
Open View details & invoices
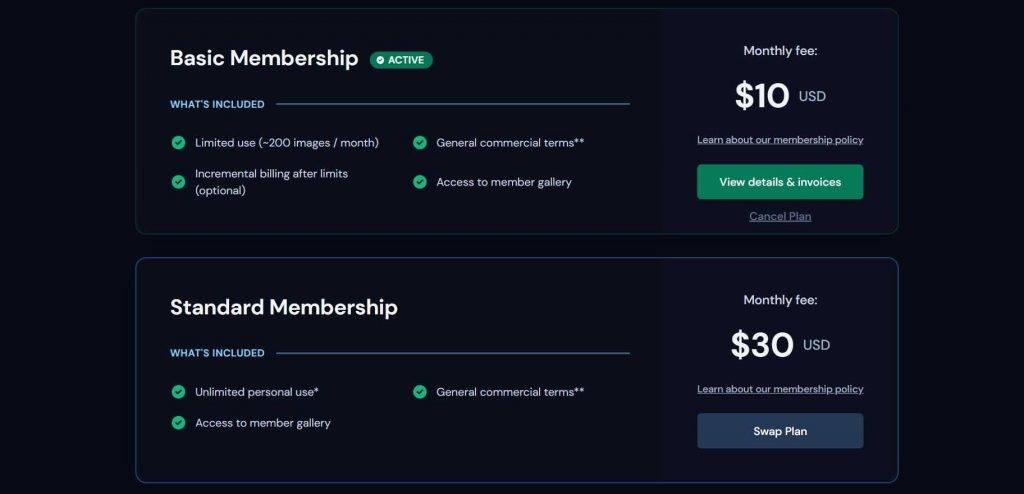pyautogui.click(x=780, y=182)
